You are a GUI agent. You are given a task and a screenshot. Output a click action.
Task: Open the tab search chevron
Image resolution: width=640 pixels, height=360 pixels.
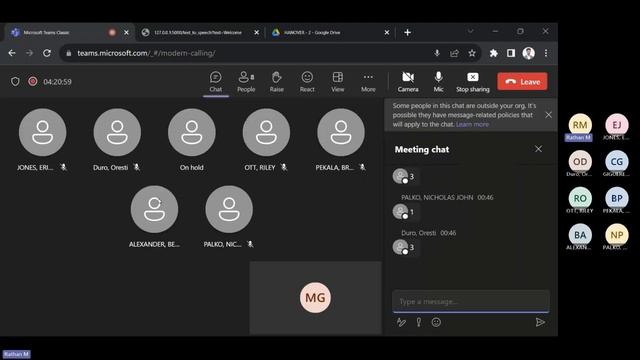click(470, 31)
